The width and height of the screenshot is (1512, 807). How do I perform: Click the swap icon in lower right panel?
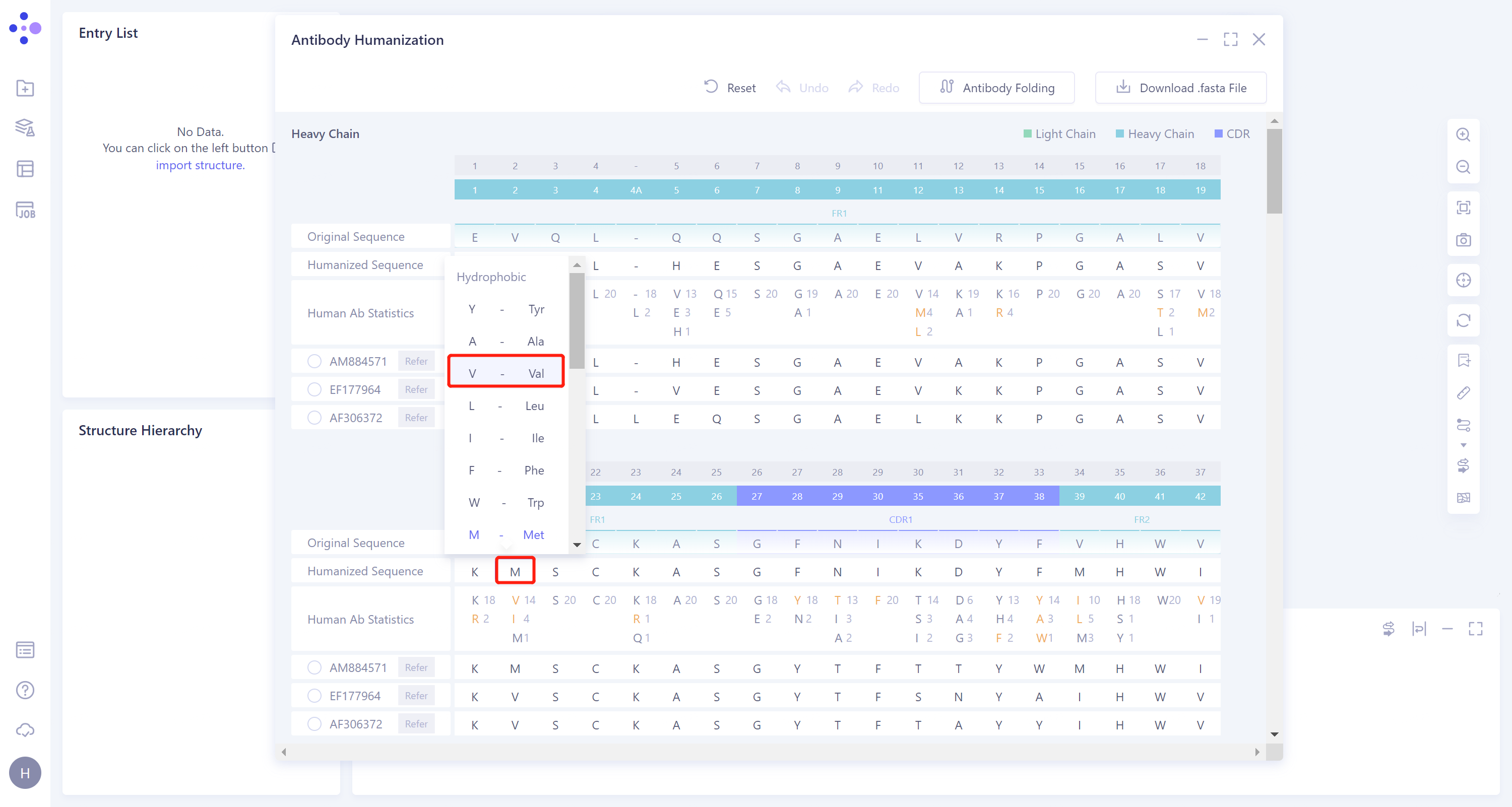click(x=1388, y=629)
